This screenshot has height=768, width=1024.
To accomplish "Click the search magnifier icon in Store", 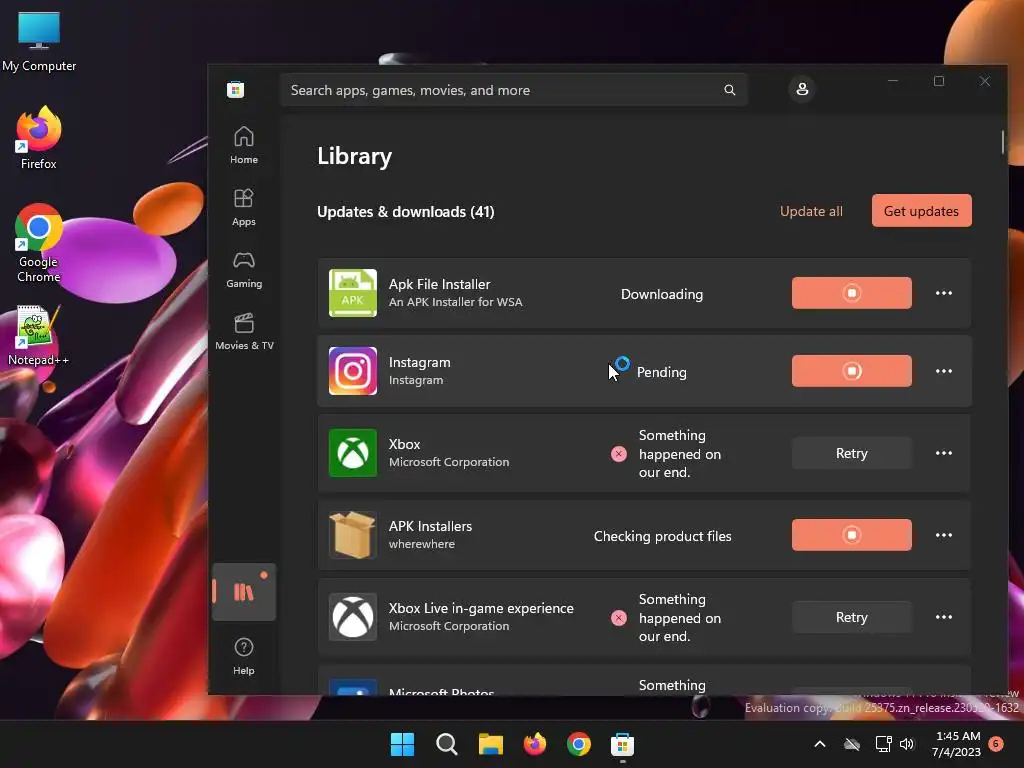I will [x=729, y=90].
